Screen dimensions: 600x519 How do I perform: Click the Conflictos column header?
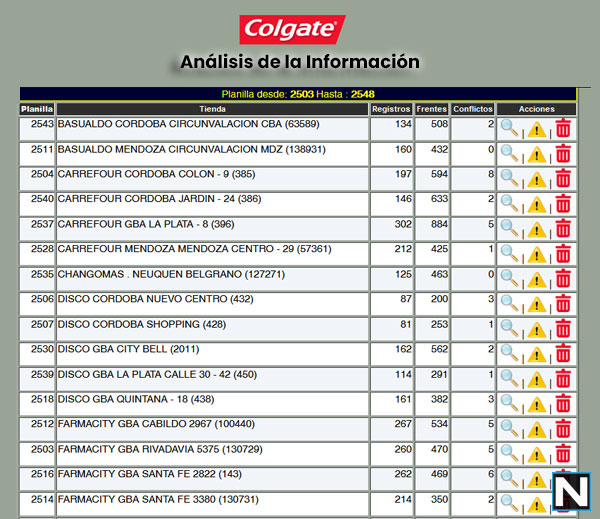[x=473, y=109]
